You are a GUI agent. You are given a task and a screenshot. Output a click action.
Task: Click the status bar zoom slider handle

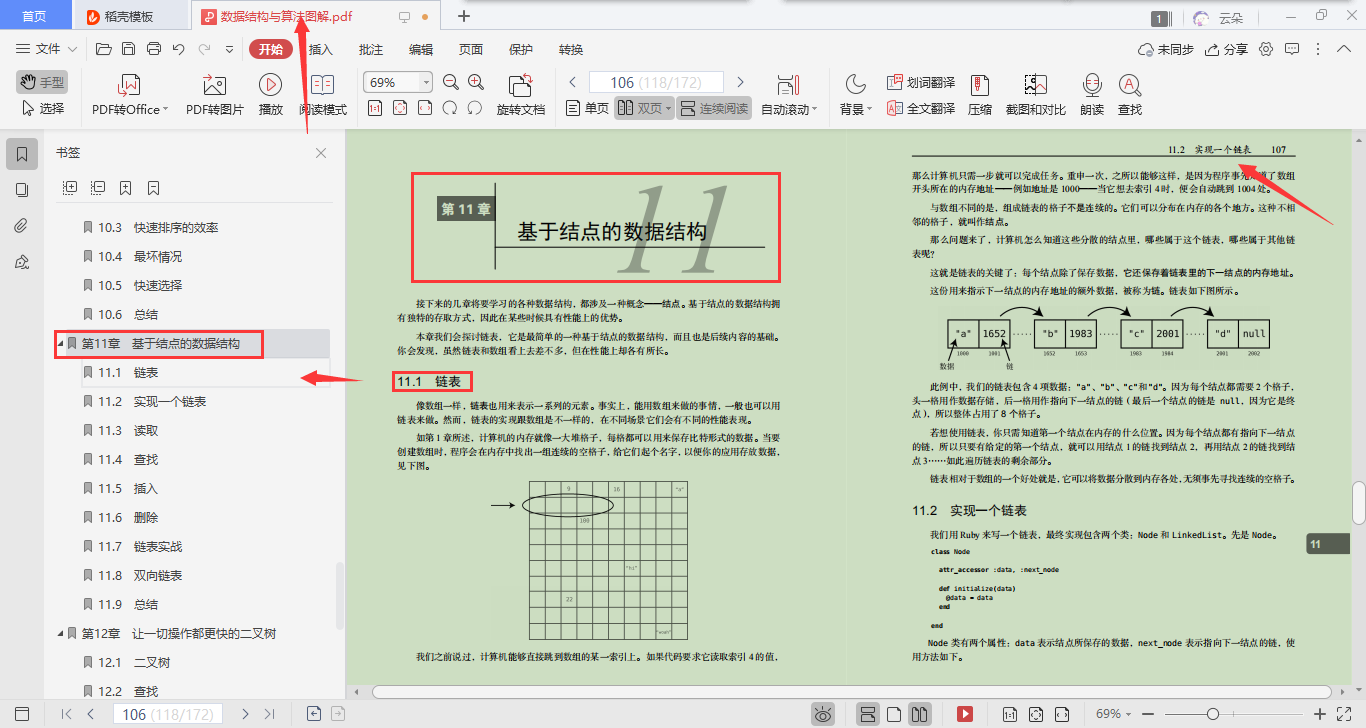1212,714
